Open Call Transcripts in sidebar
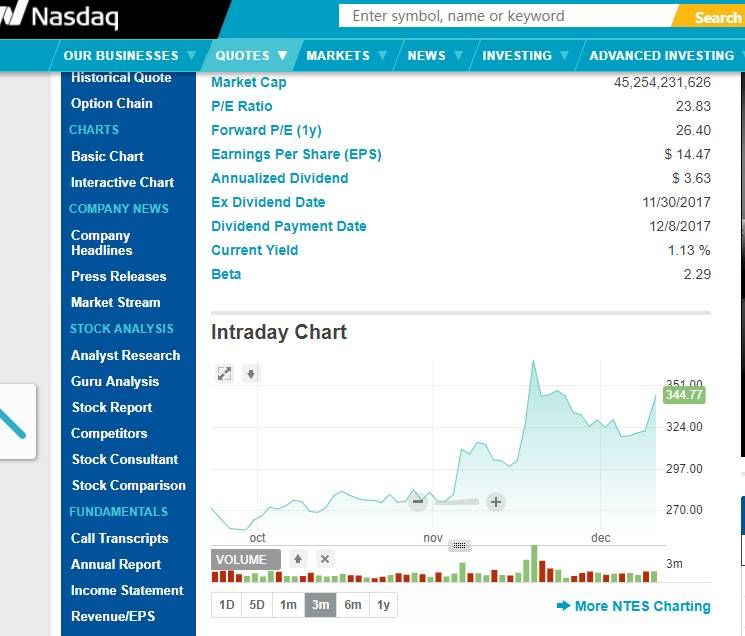Image resolution: width=745 pixels, height=636 pixels. coord(120,538)
